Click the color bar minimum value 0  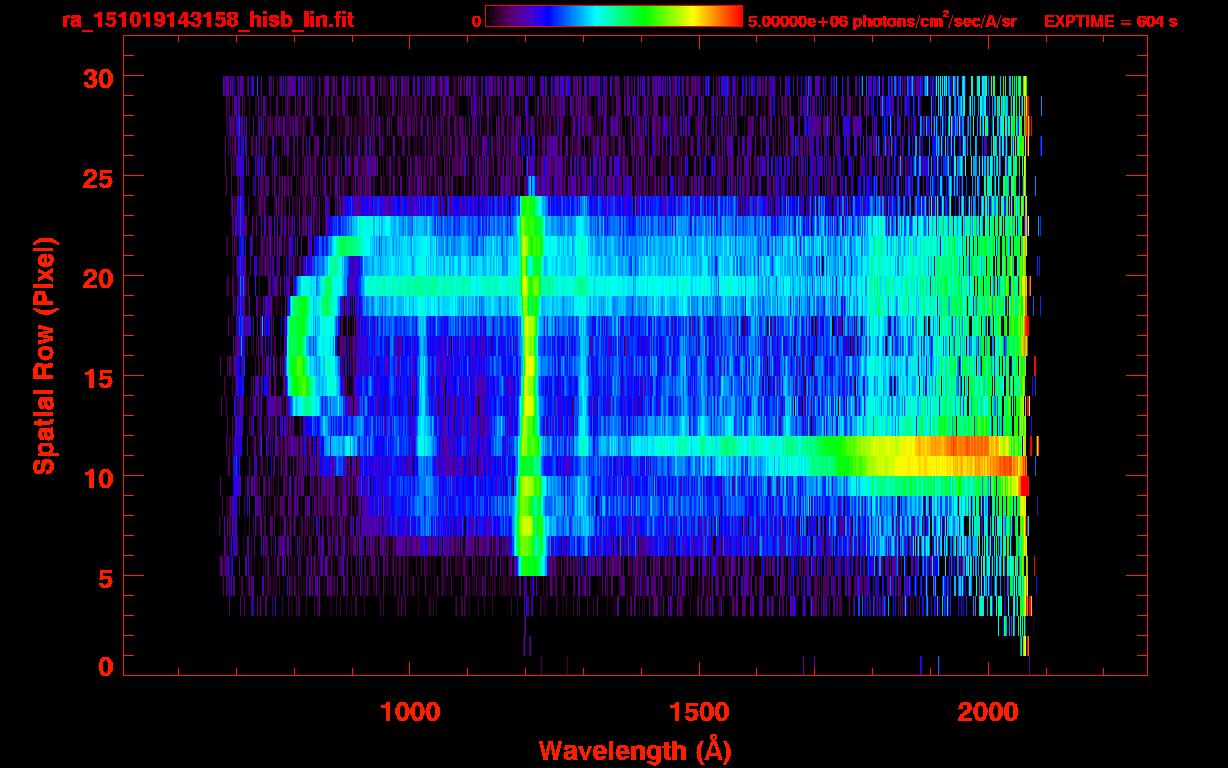[x=476, y=21]
